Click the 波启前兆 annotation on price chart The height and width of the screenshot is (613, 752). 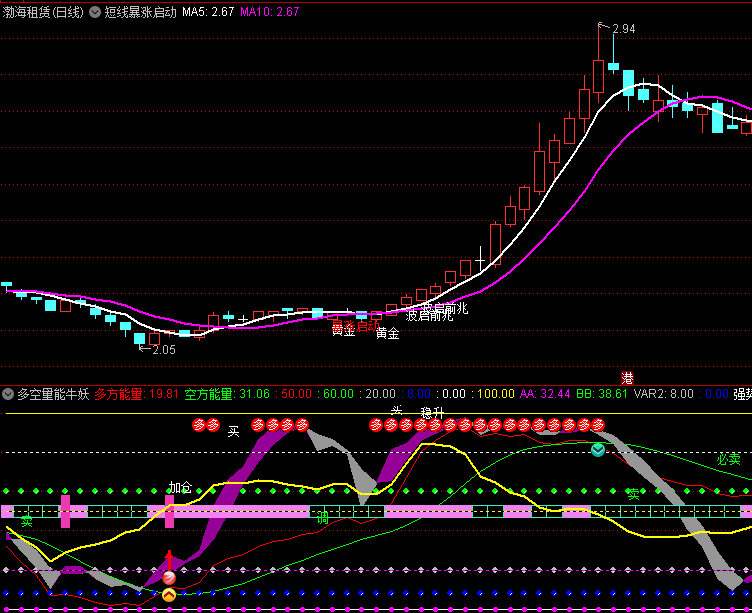[429, 315]
